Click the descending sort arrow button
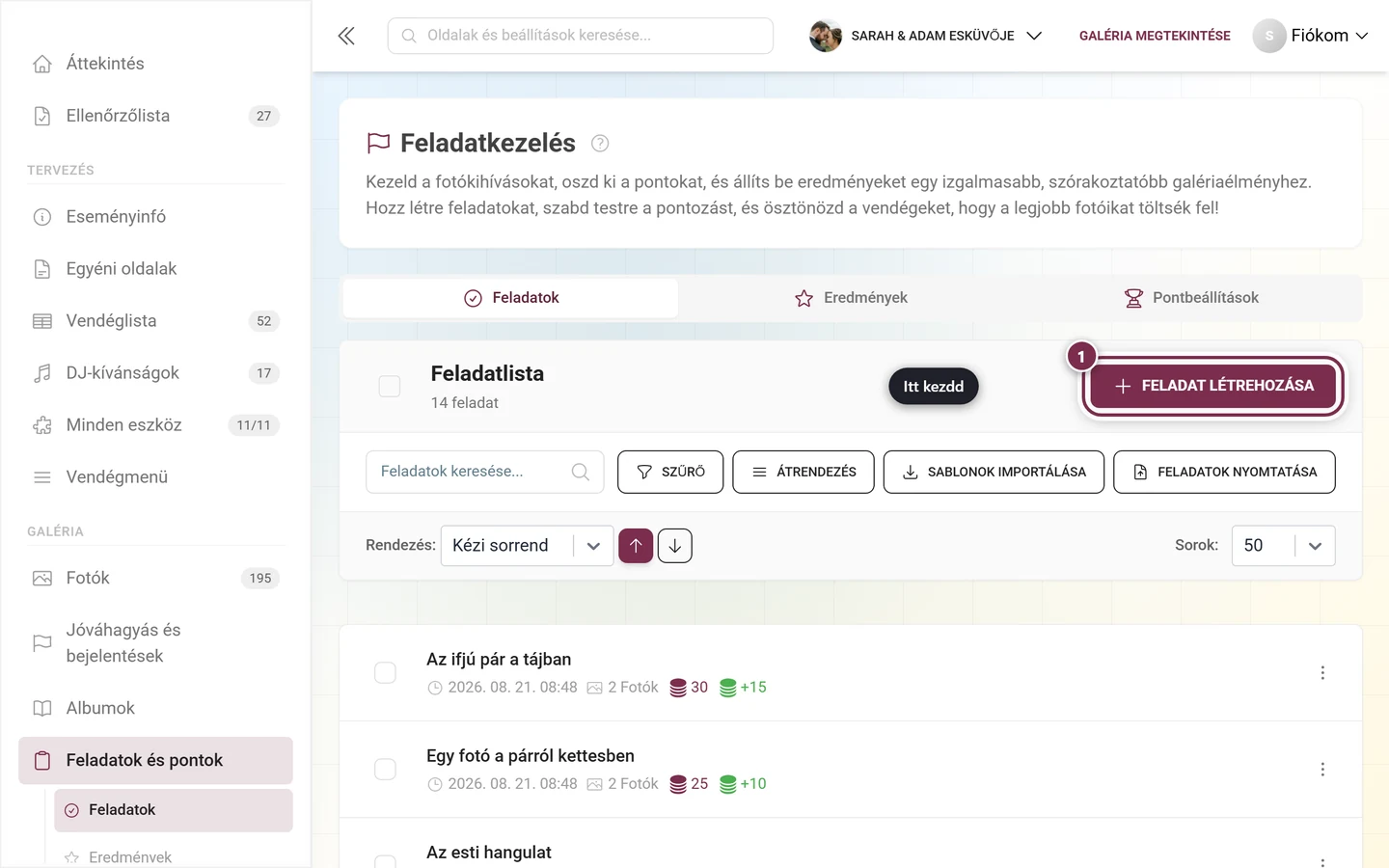 675,546
